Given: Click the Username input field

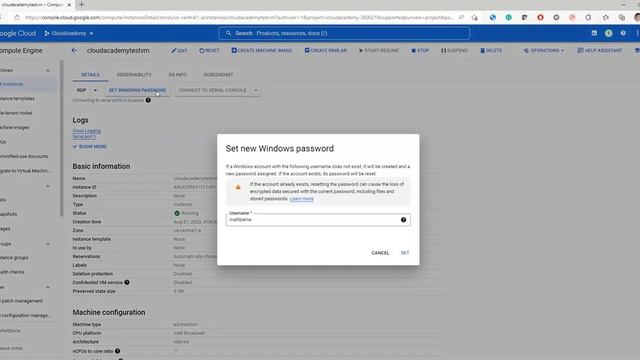Looking at the screenshot, I should 318,220.
